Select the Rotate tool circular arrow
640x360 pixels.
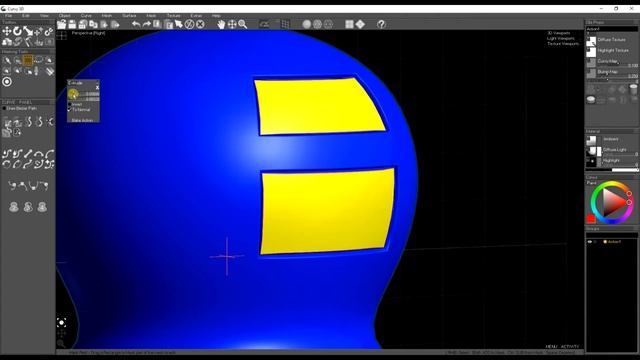tap(17, 31)
